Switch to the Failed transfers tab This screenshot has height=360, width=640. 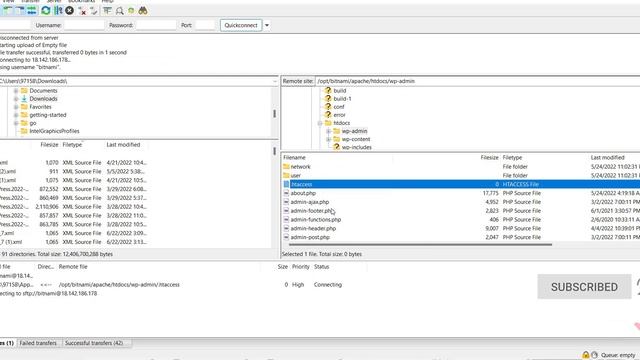click(x=38, y=343)
